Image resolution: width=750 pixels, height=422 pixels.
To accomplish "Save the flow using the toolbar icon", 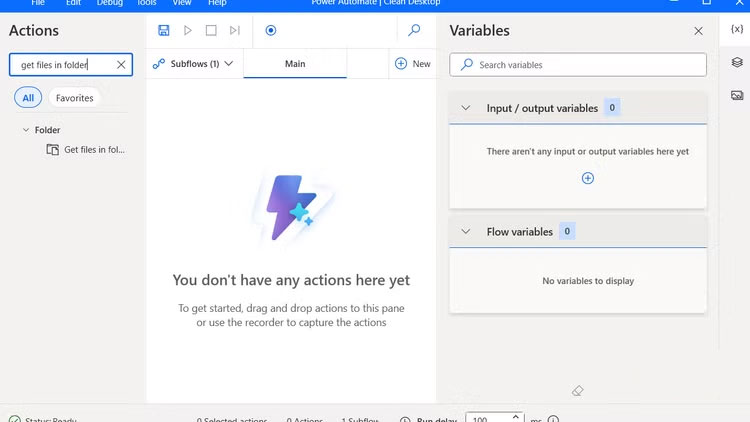I will 164,31.
